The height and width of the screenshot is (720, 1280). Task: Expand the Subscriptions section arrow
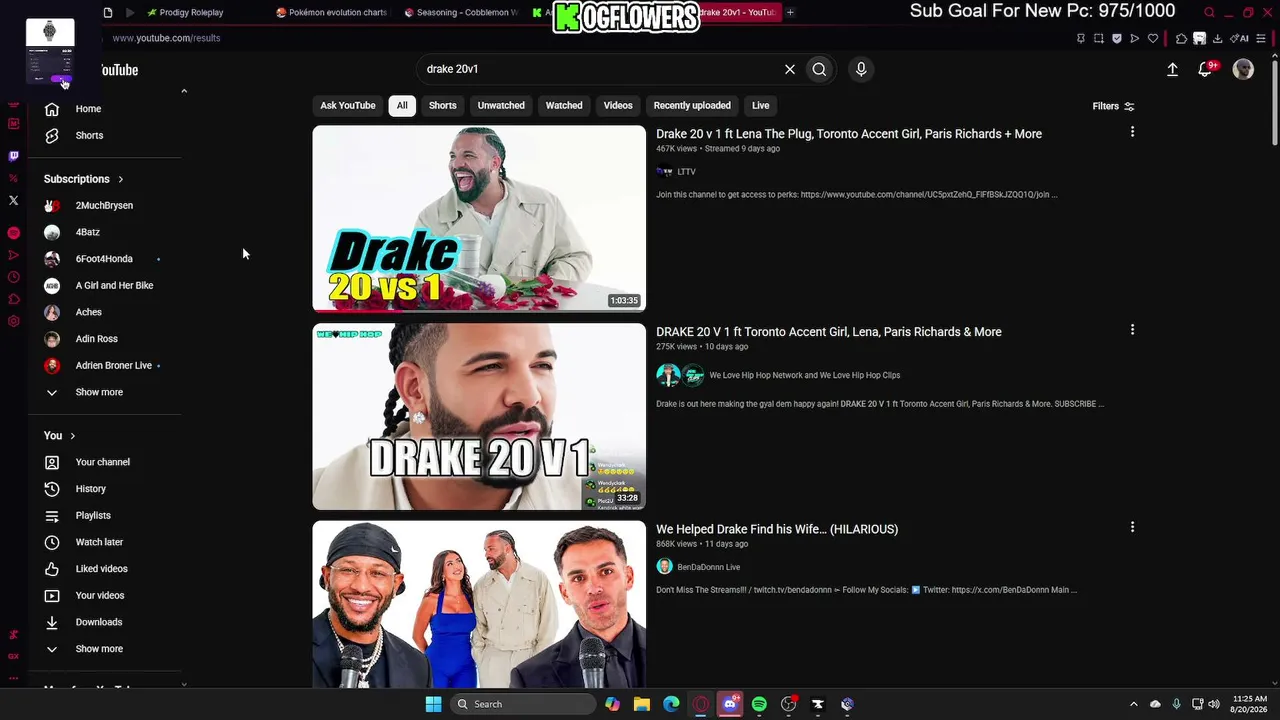[121, 180]
